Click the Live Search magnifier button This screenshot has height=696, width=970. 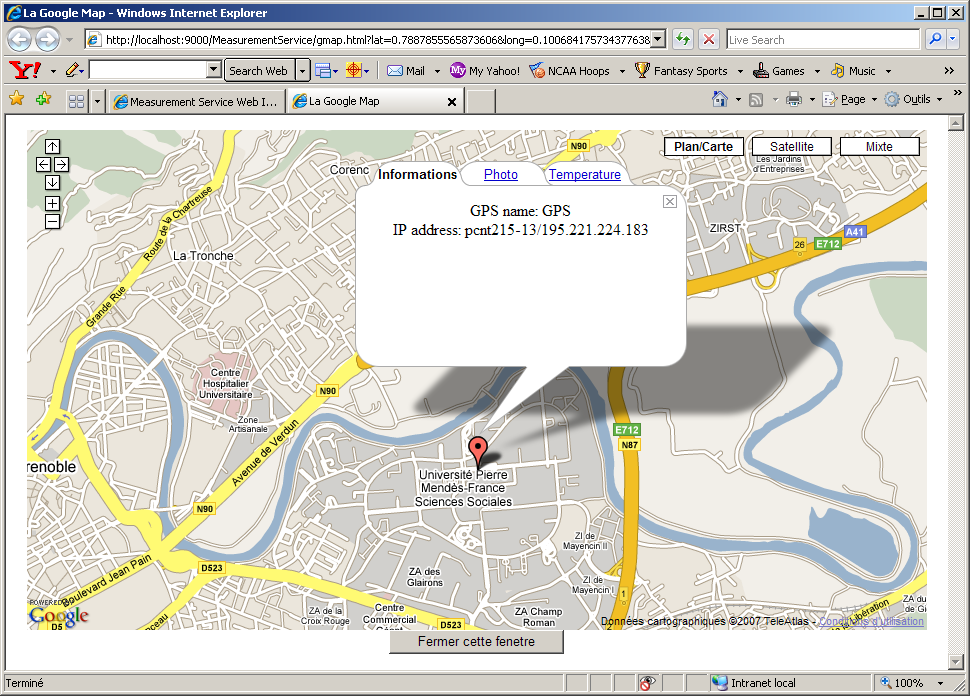tap(935, 40)
